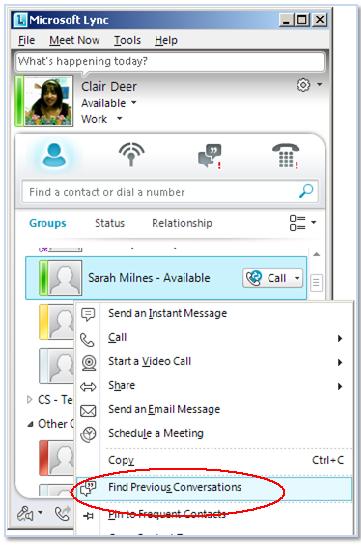This screenshot has height=547, width=361.
Task: Open the Activity Feeds icon
Action: 131,154
